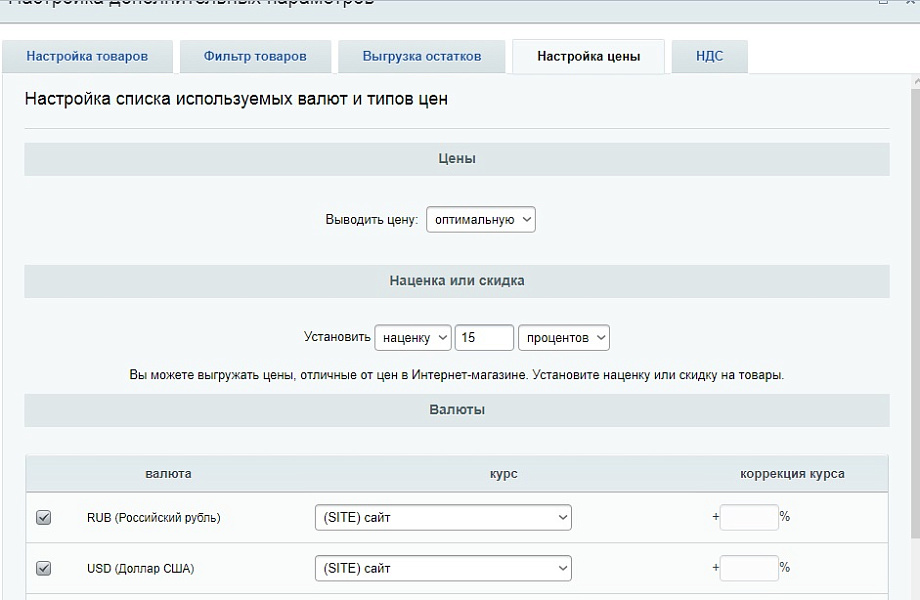The height and width of the screenshot is (600, 920).
Task: Select the Выгрузка остатков tab
Action: [x=421, y=56]
